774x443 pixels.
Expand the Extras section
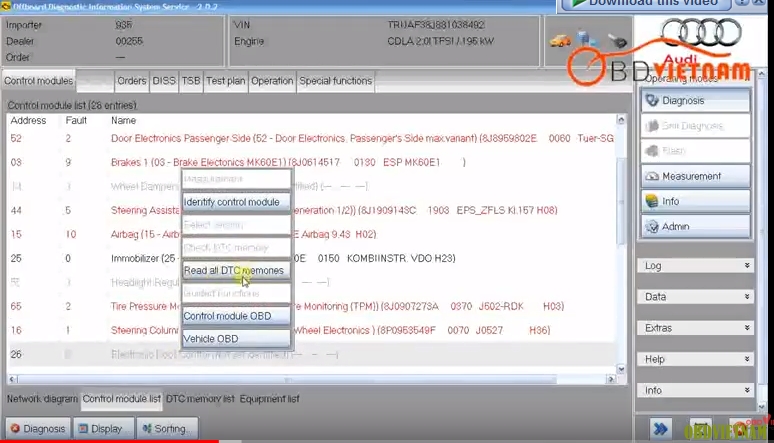click(x=696, y=328)
